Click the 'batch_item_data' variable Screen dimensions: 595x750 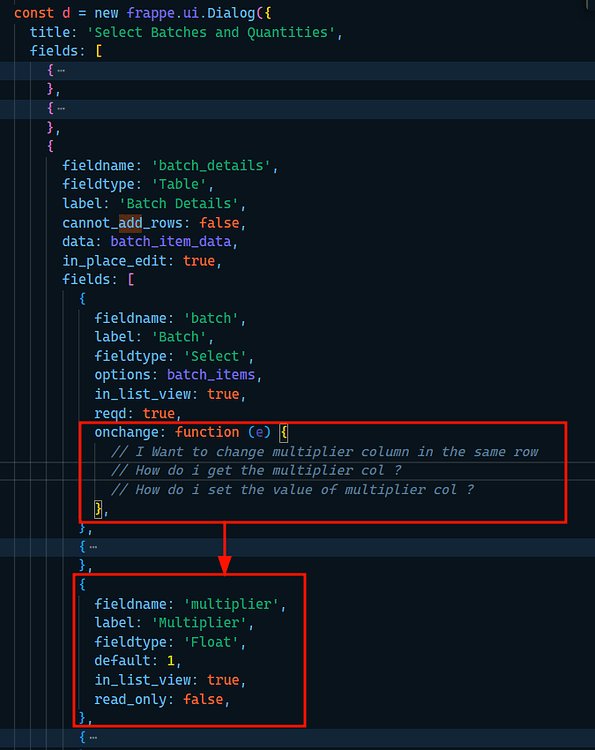pyautogui.click(x=171, y=242)
